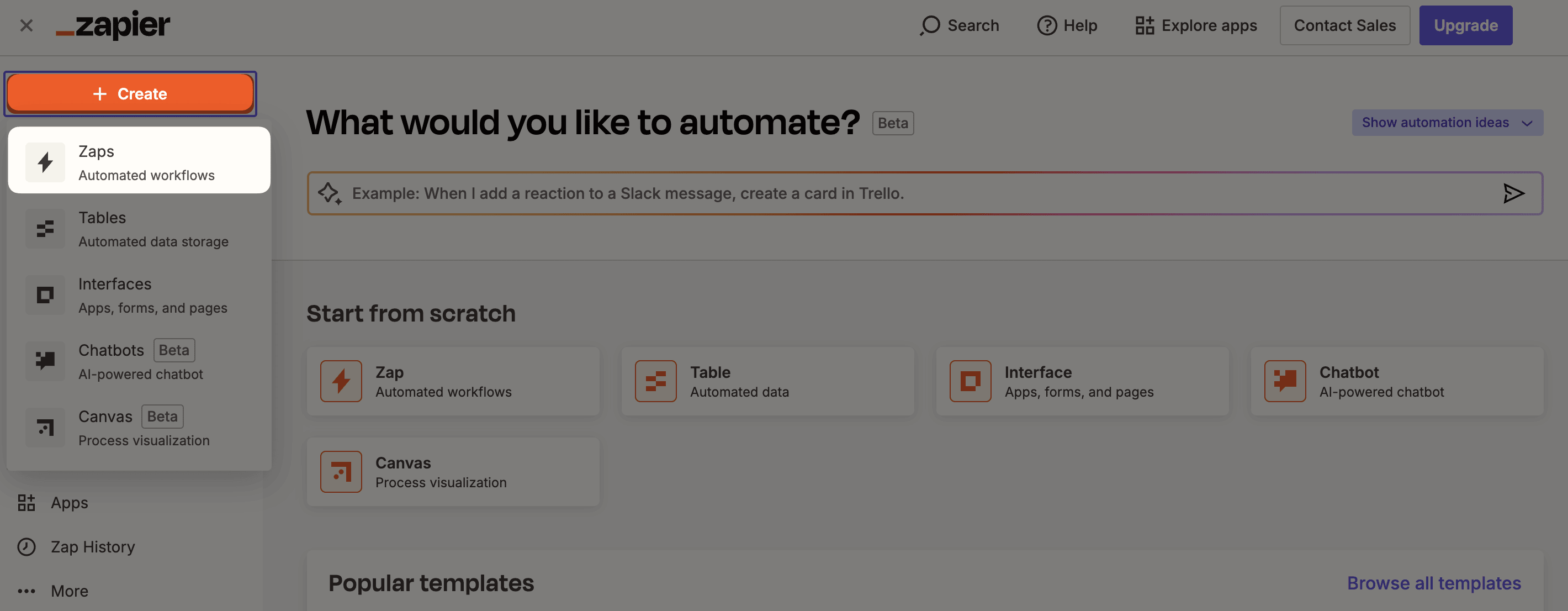Start a Chatbot from scratch card
This screenshot has width=1568, height=611.
coord(1397,381)
